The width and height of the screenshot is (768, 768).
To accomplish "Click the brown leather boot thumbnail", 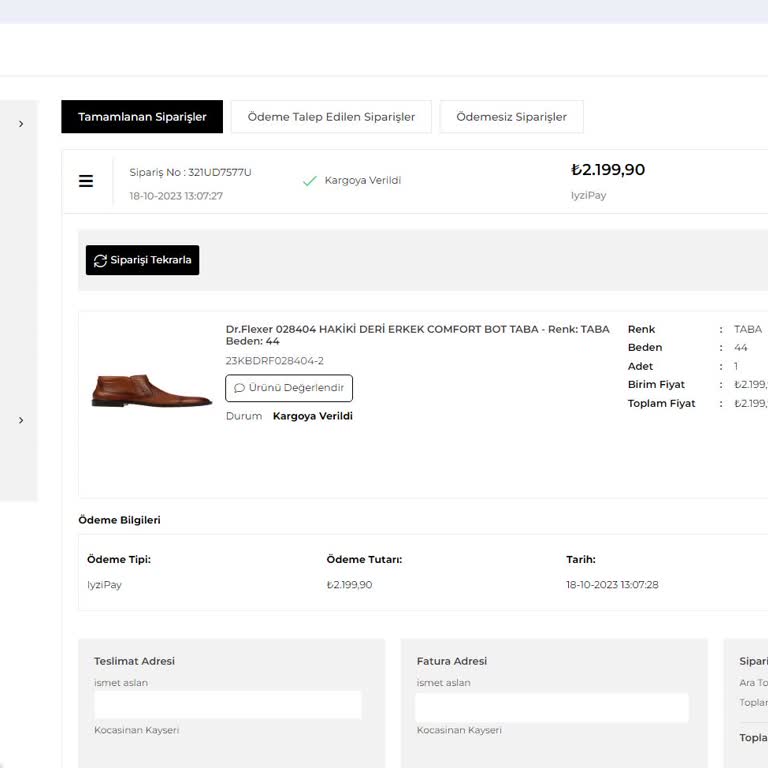I will pos(151,390).
